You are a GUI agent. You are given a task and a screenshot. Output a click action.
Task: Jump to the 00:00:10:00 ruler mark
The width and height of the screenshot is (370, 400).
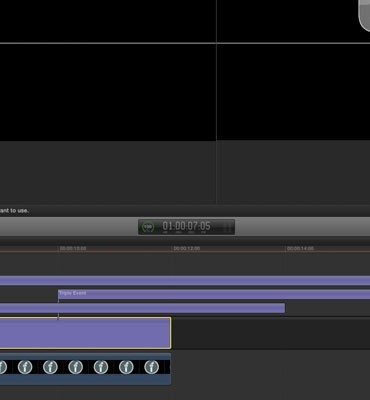point(73,249)
